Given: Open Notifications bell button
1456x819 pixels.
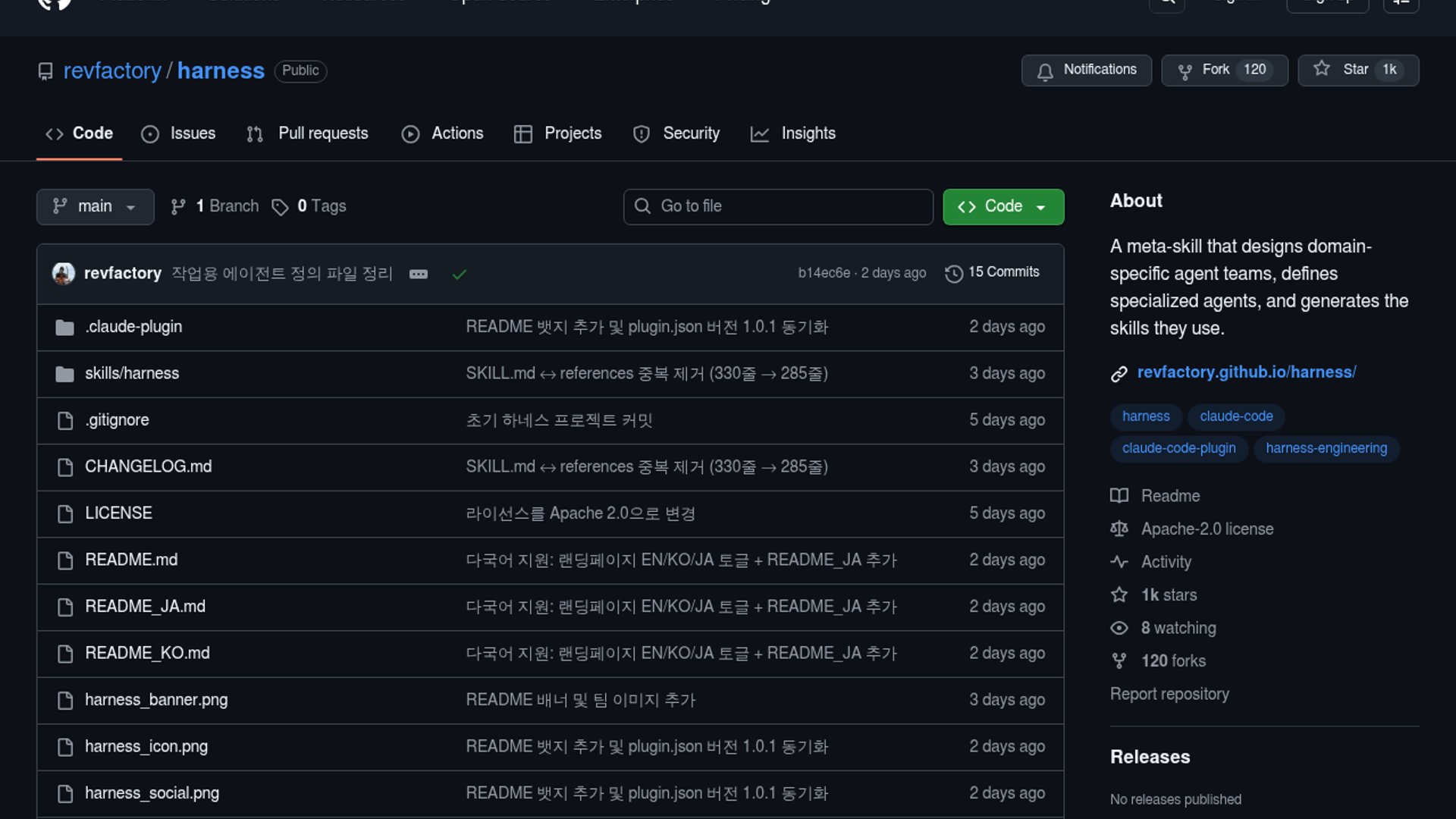Looking at the screenshot, I should pos(1086,70).
